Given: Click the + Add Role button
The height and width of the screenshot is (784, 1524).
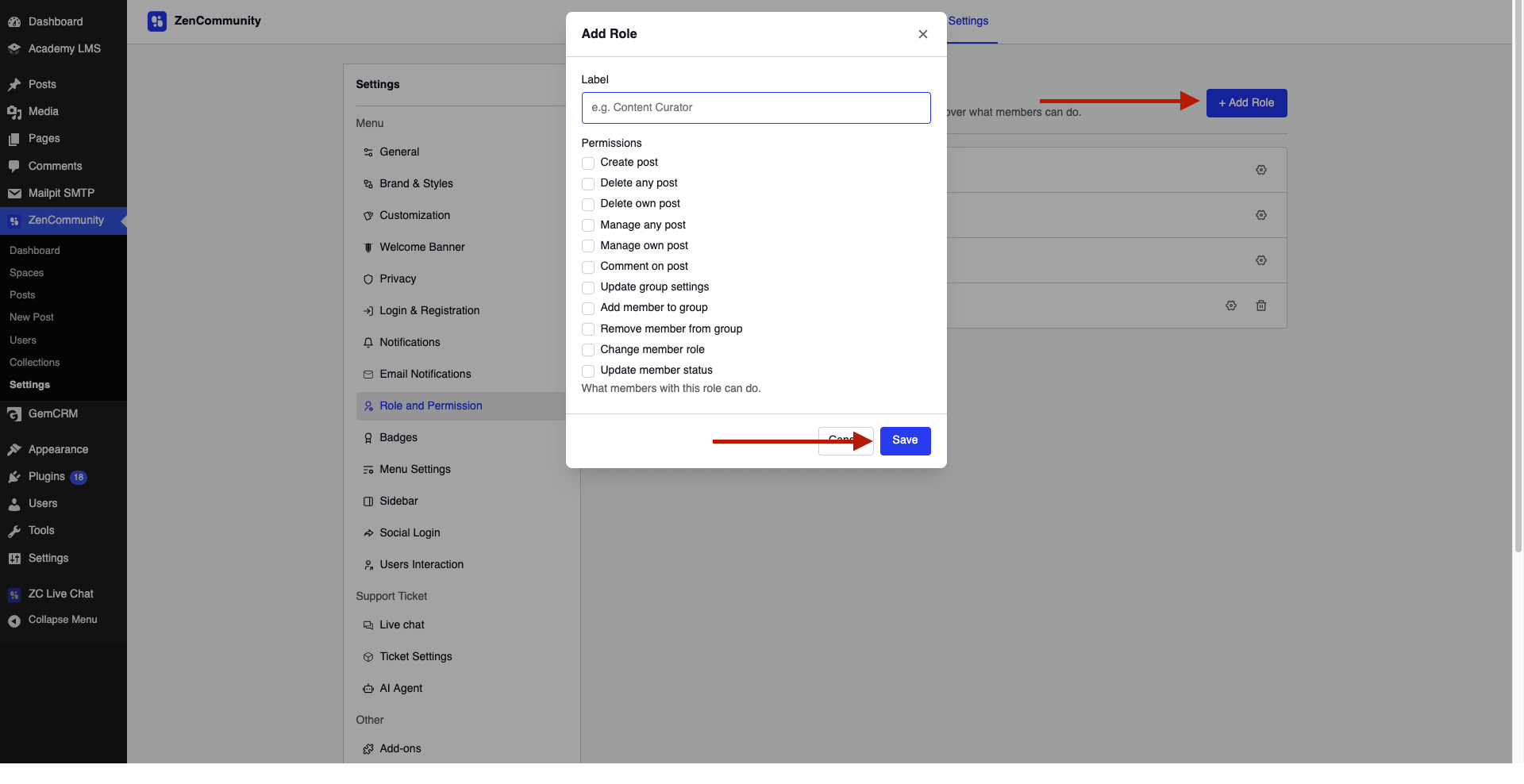Looking at the screenshot, I should pyautogui.click(x=1246, y=103).
